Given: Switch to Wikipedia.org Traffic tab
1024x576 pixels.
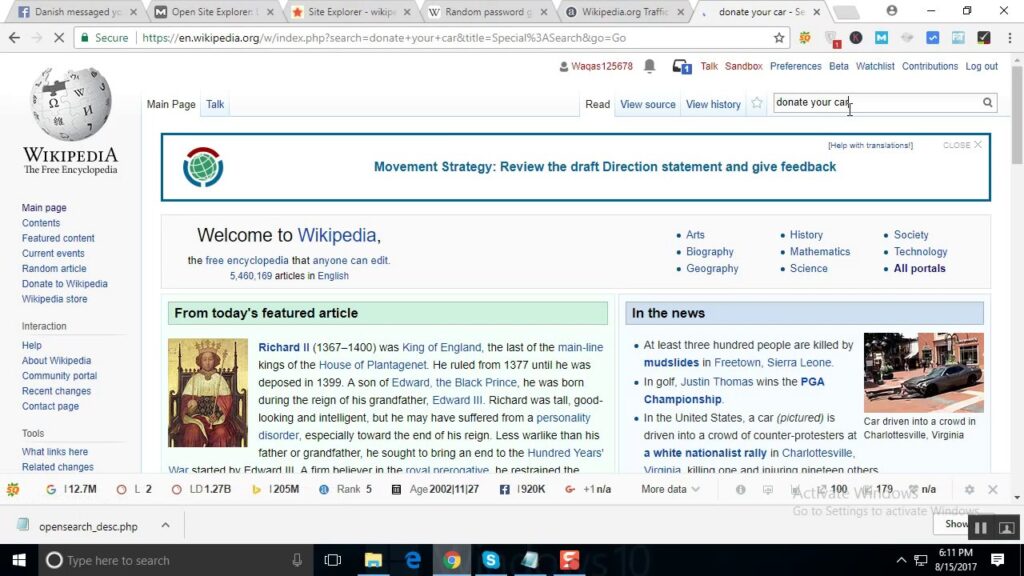Looking at the screenshot, I should (623, 12).
